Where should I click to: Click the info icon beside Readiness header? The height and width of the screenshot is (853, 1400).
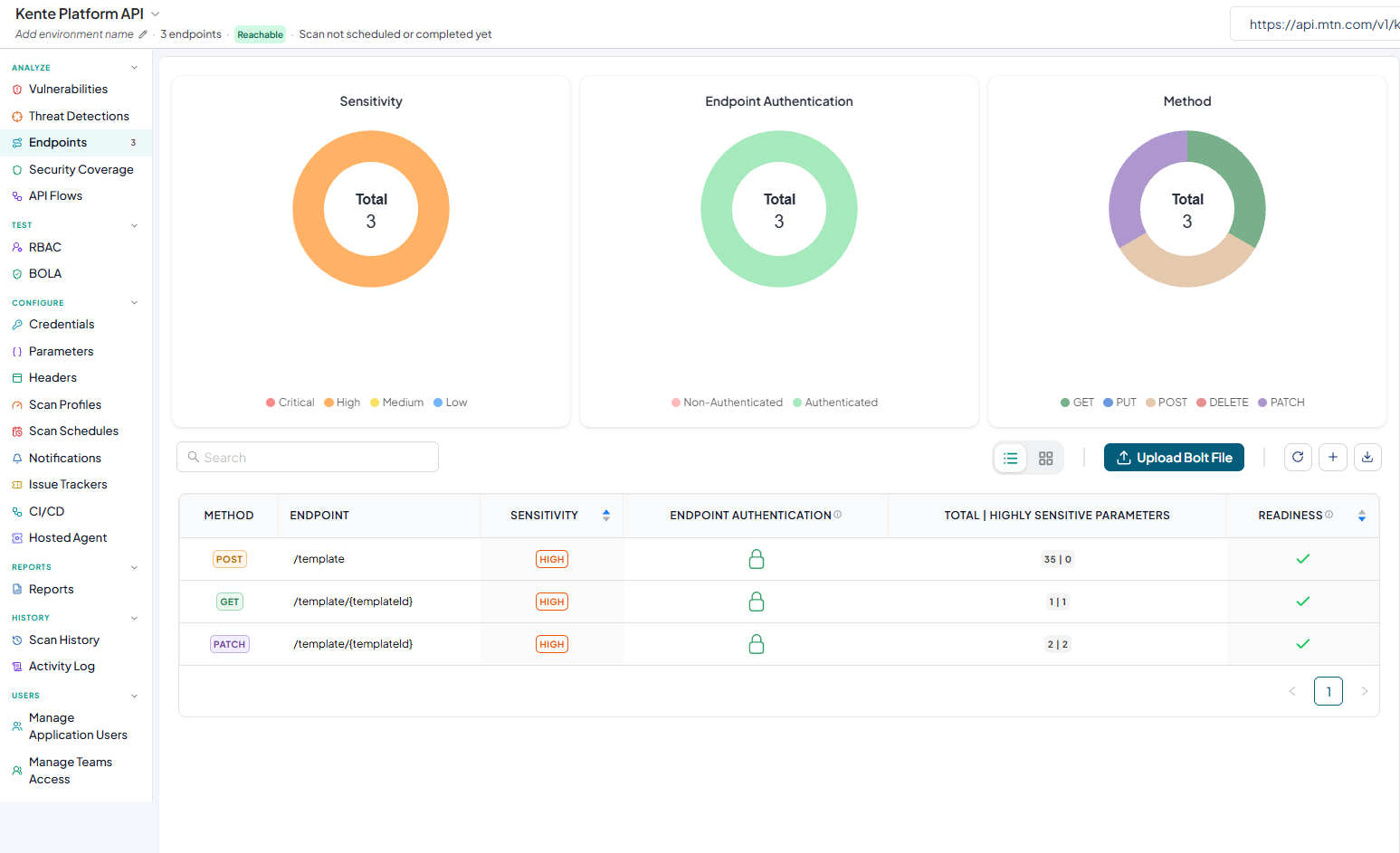click(x=1329, y=515)
